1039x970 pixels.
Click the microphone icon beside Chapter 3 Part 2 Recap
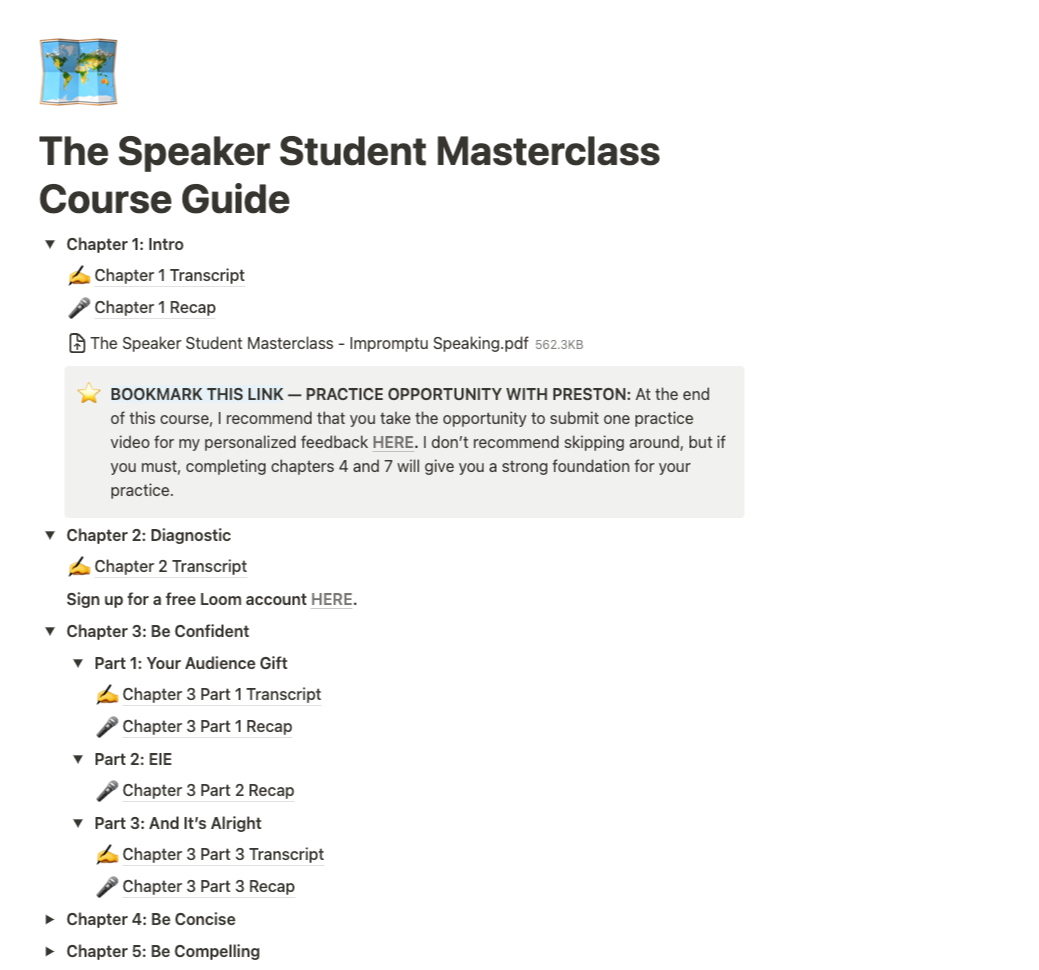tap(107, 791)
